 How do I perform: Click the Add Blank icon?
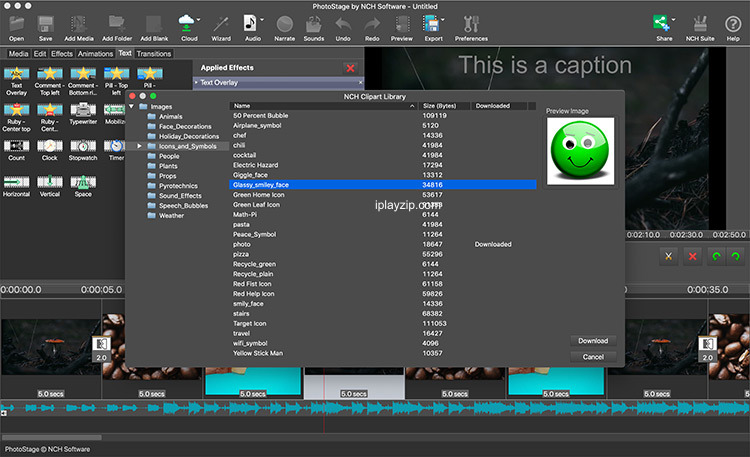[154, 28]
